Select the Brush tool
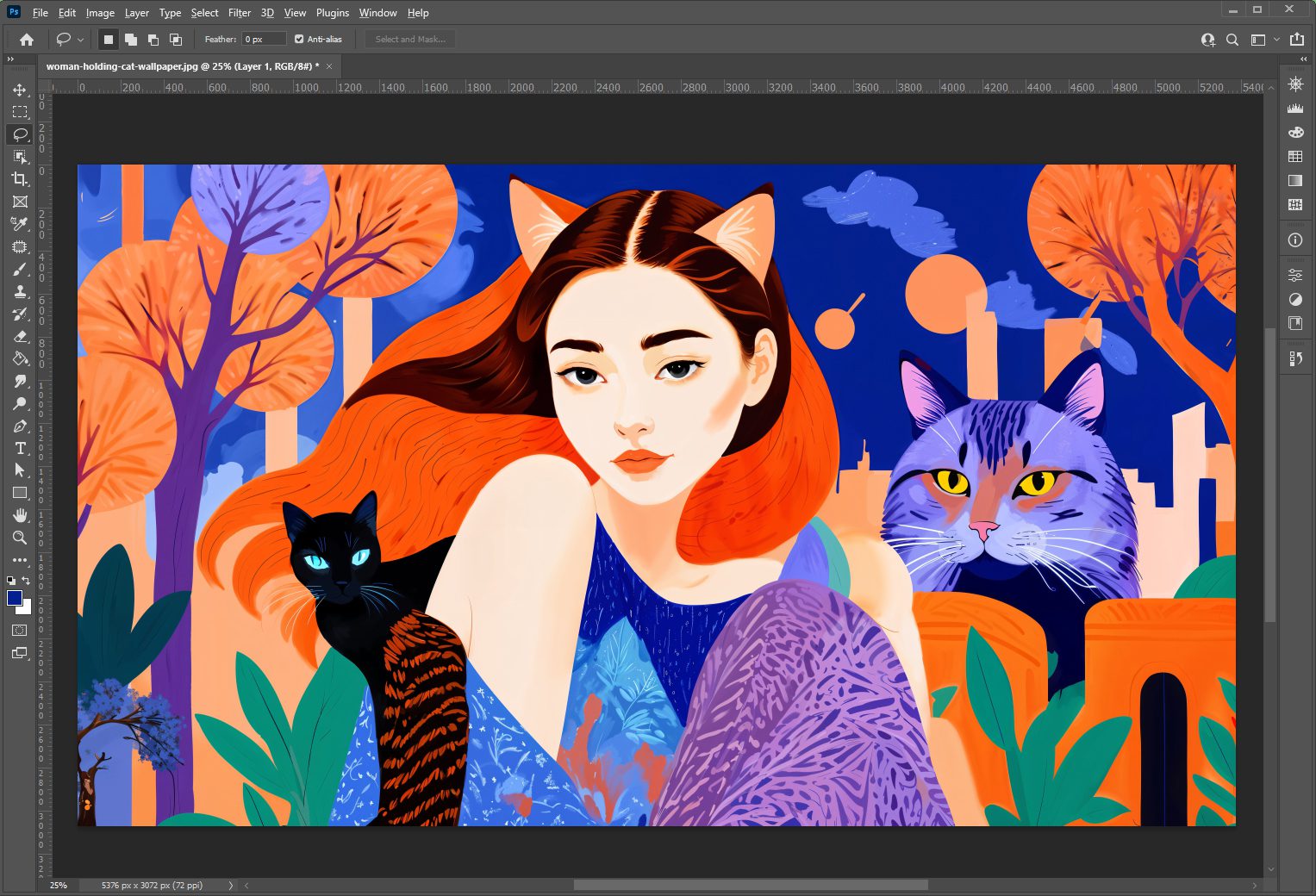 (20, 270)
